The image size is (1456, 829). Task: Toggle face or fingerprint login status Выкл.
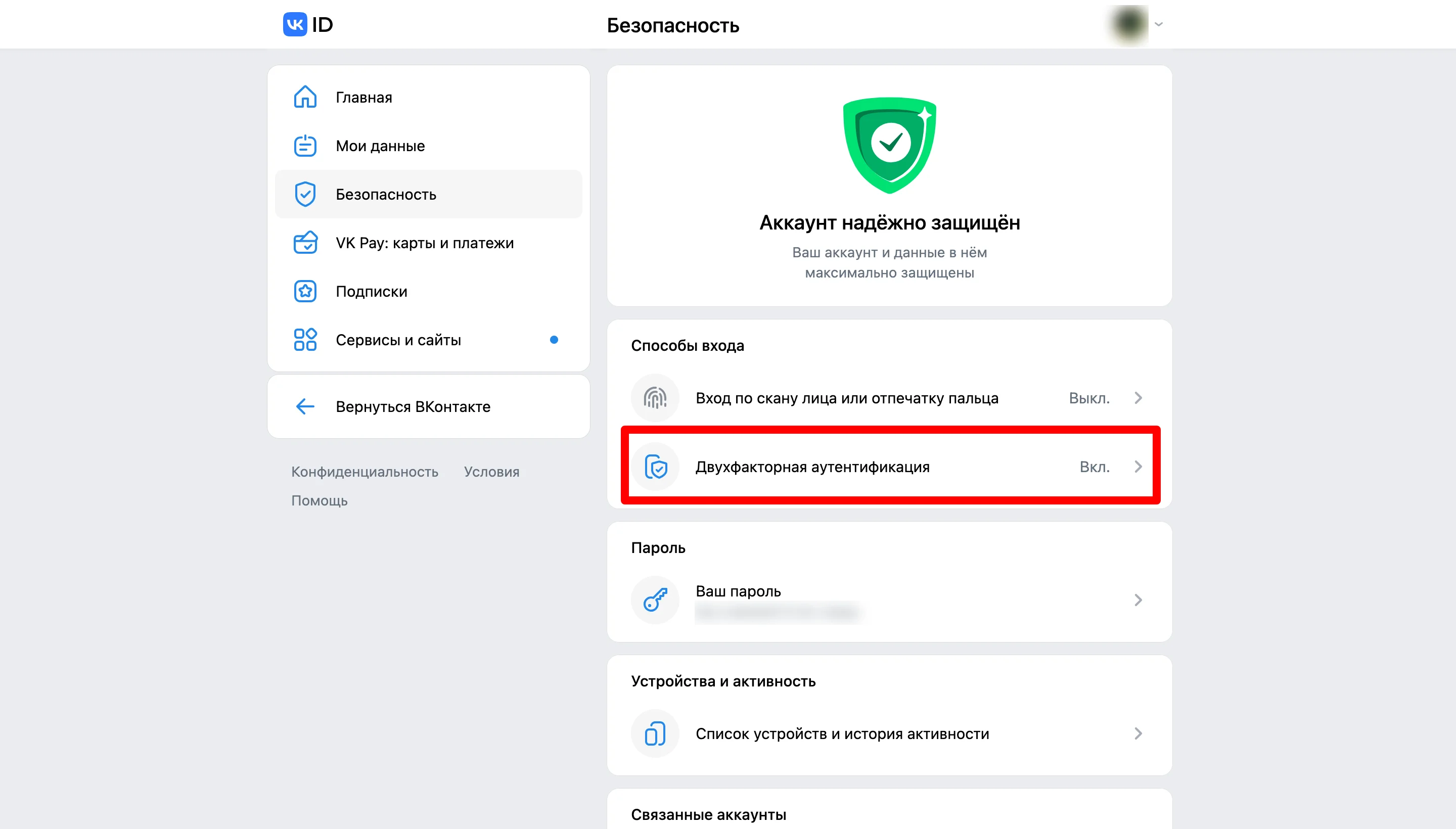pyautogui.click(x=1089, y=398)
